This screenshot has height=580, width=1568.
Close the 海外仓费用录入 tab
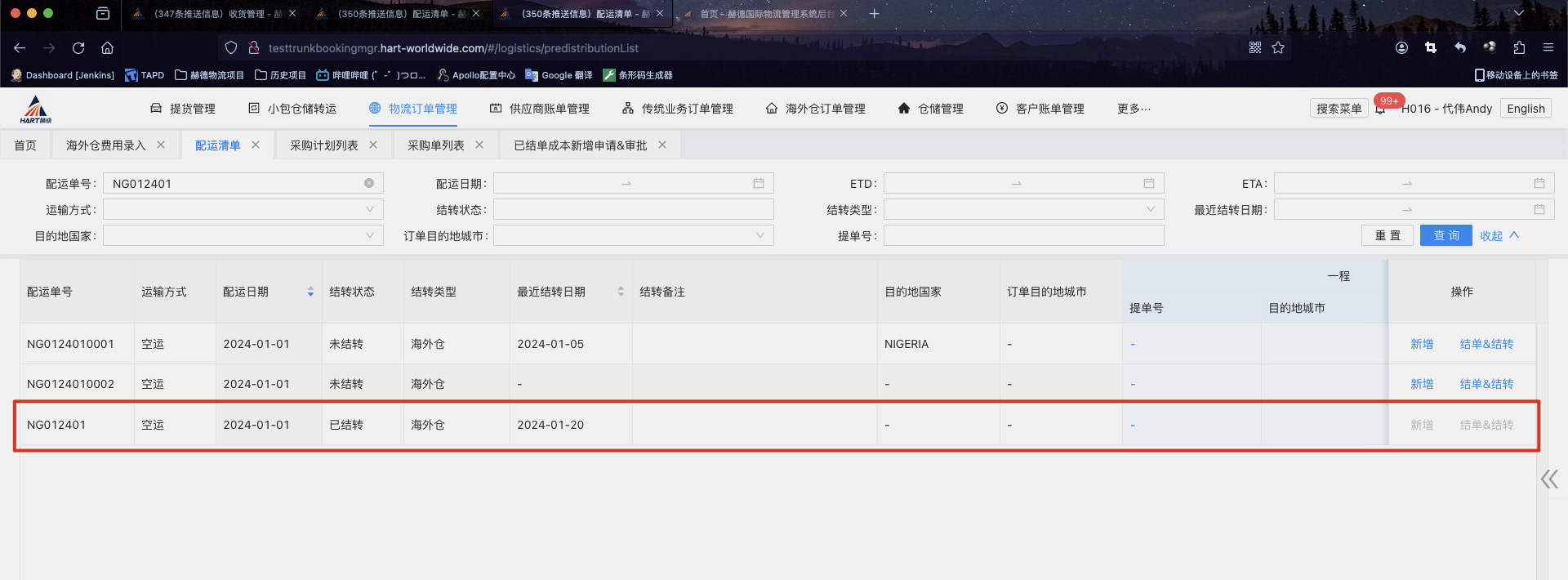161,145
